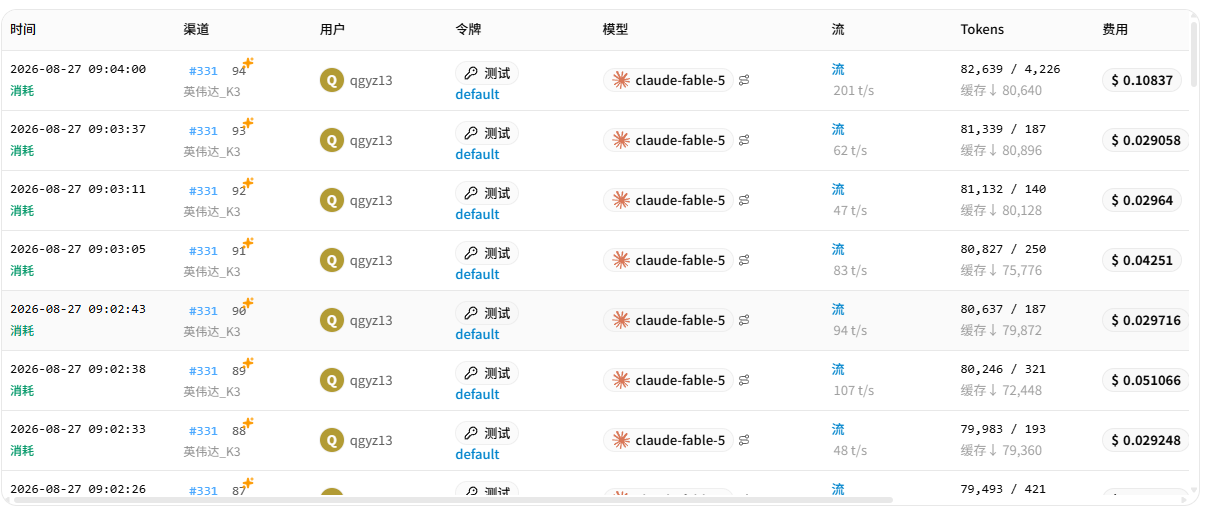The height and width of the screenshot is (508, 1210).
Task: Click the Q avatar in the 09:03:37 row
Action: [x=331, y=140]
